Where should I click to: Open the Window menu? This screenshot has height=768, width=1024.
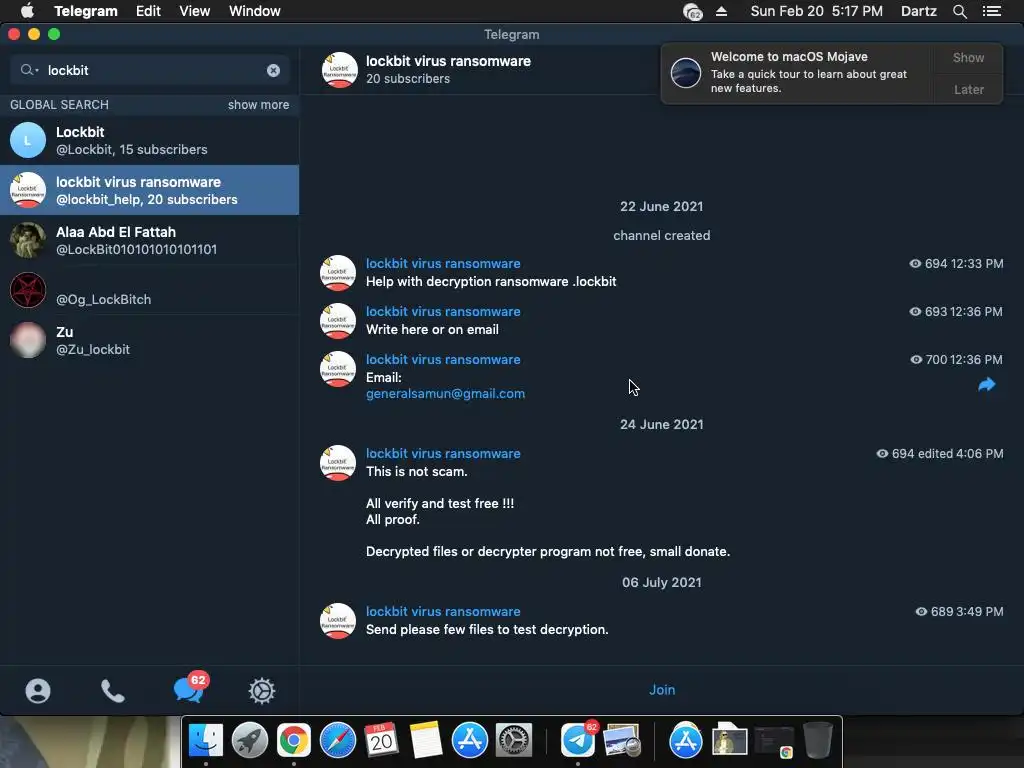(x=255, y=11)
